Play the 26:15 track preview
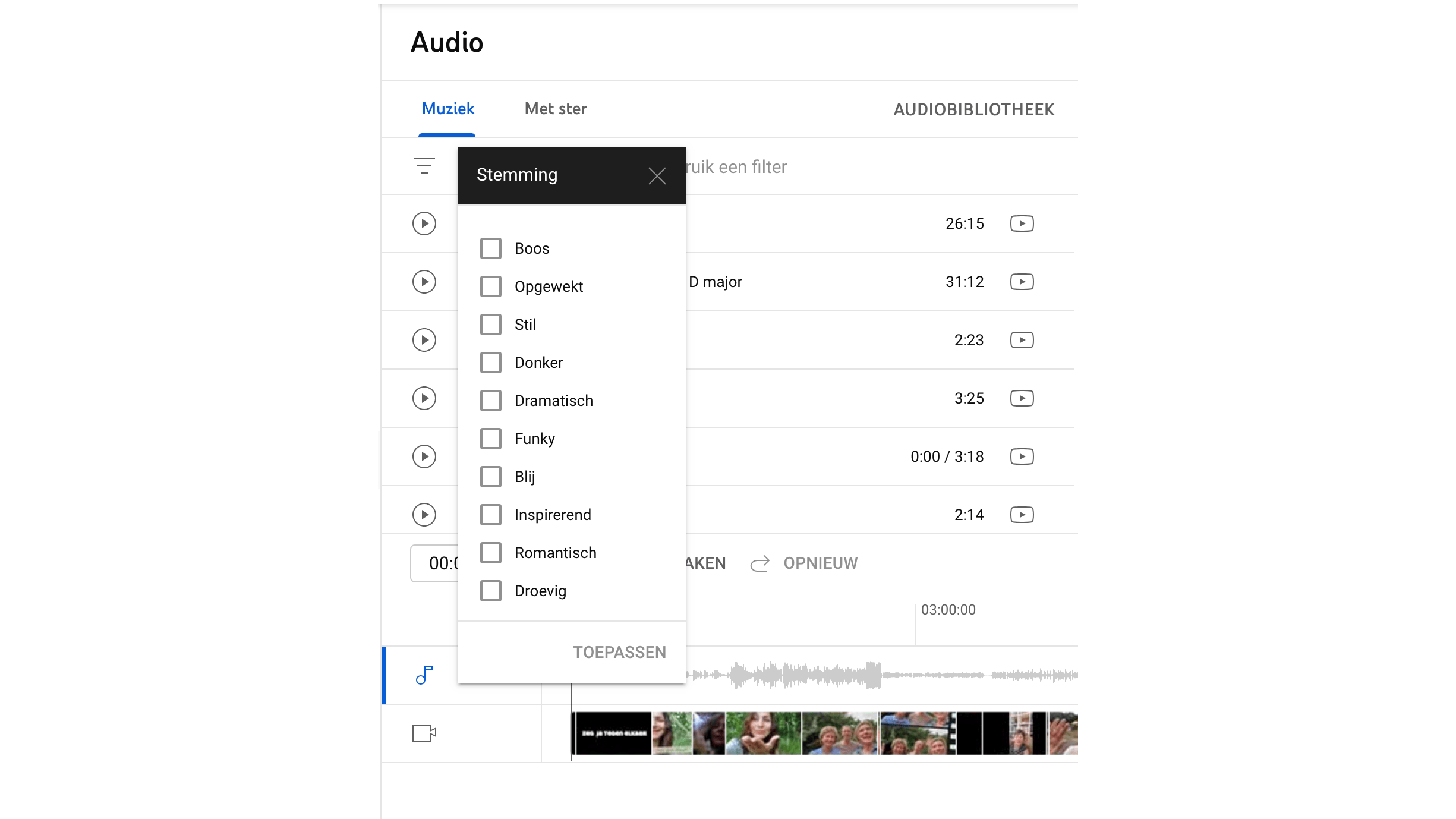Screen dimensions: 1456x819 [424, 223]
